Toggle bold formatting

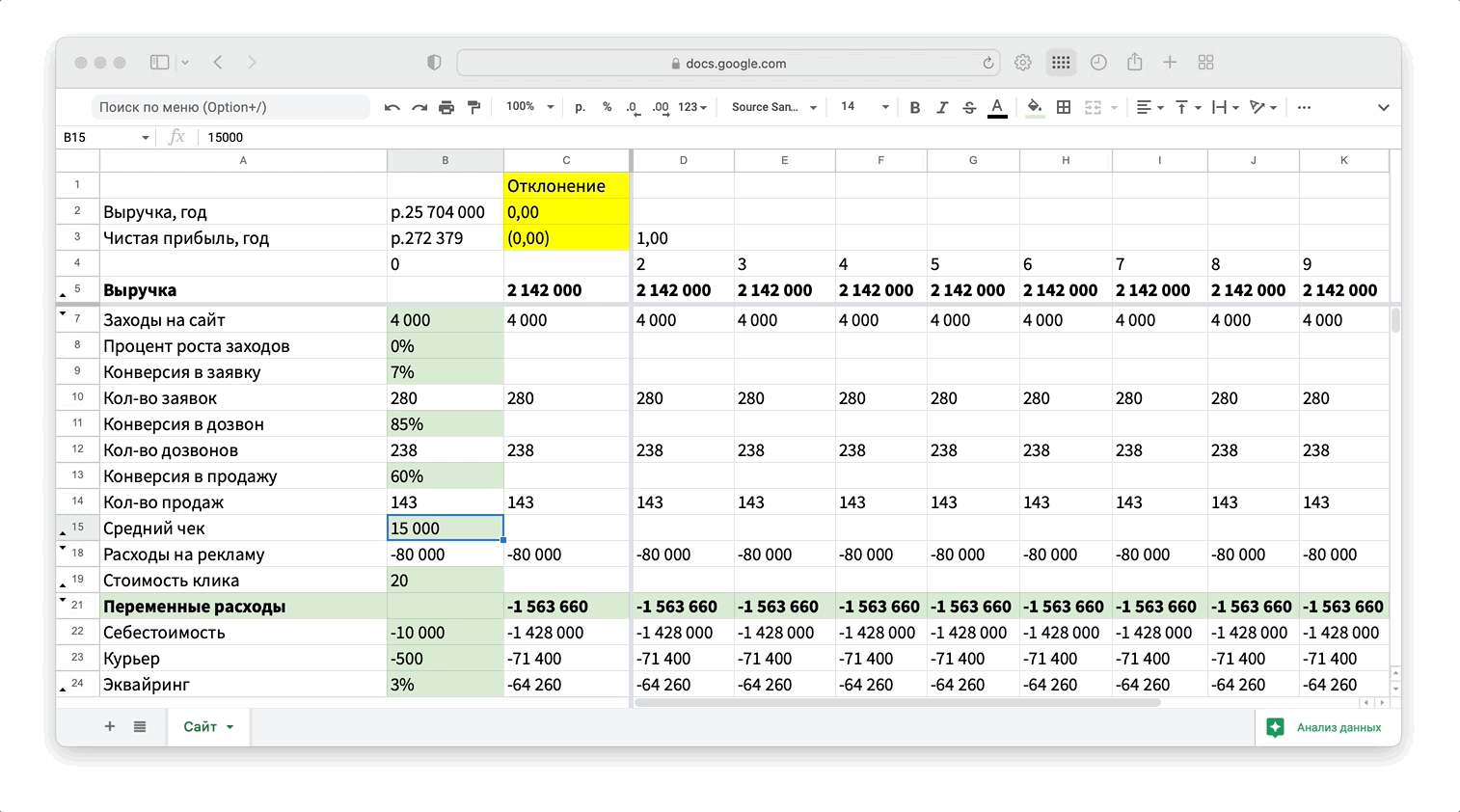coord(914,107)
